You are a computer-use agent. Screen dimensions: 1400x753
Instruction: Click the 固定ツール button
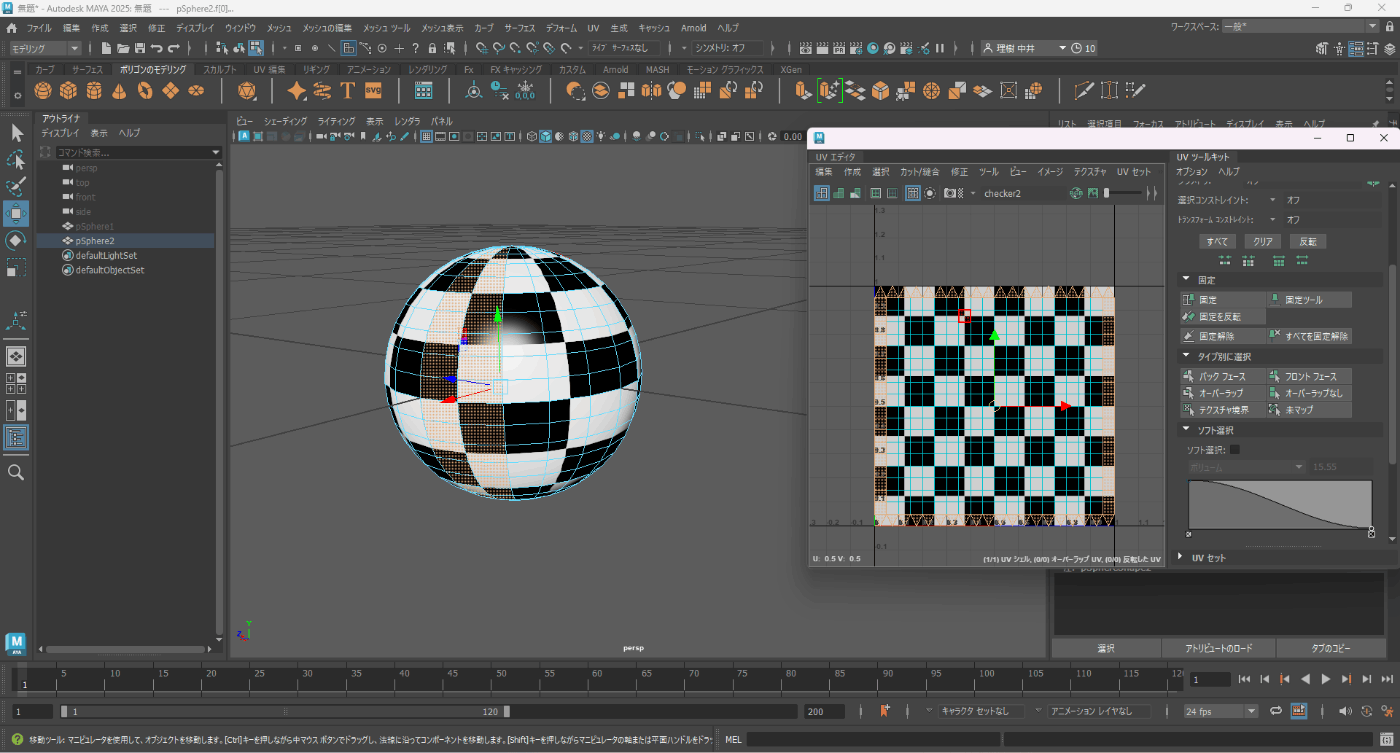[1309, 300]
